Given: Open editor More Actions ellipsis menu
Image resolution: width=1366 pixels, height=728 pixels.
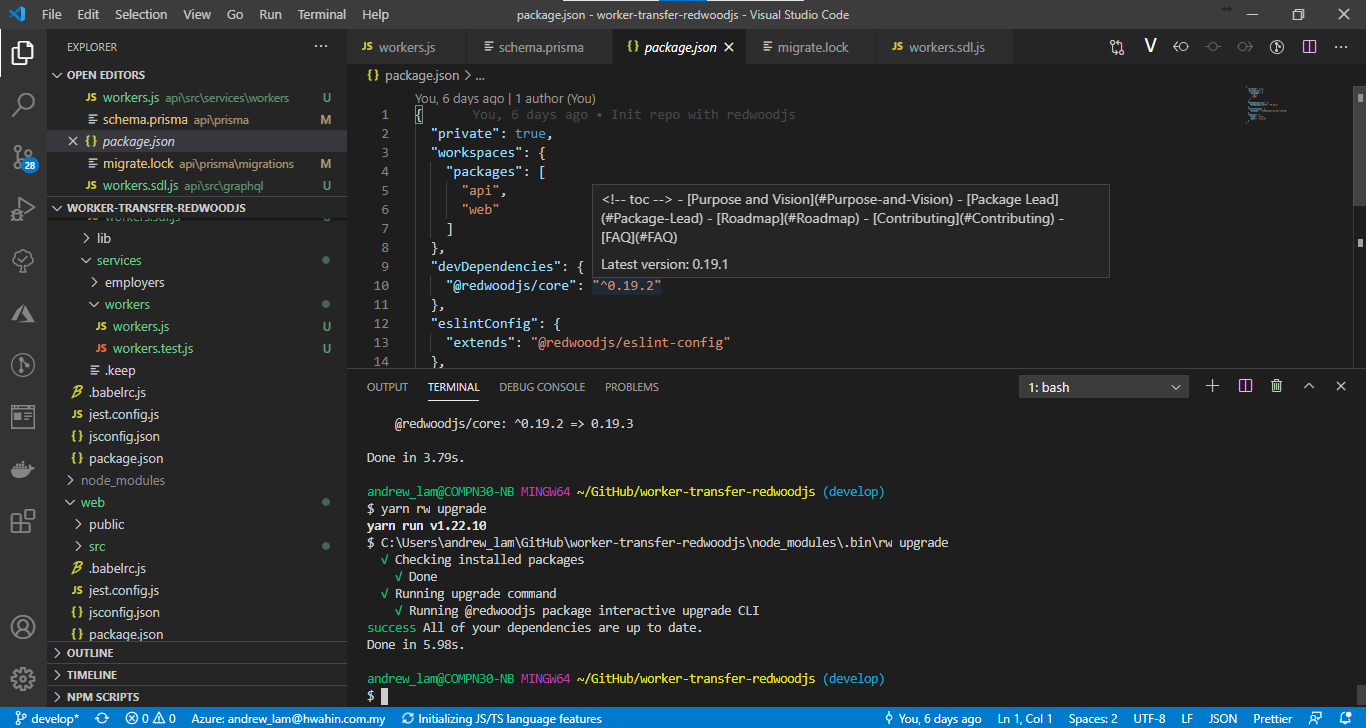Looking at the screenshot, I should [x=1341, y=47].
